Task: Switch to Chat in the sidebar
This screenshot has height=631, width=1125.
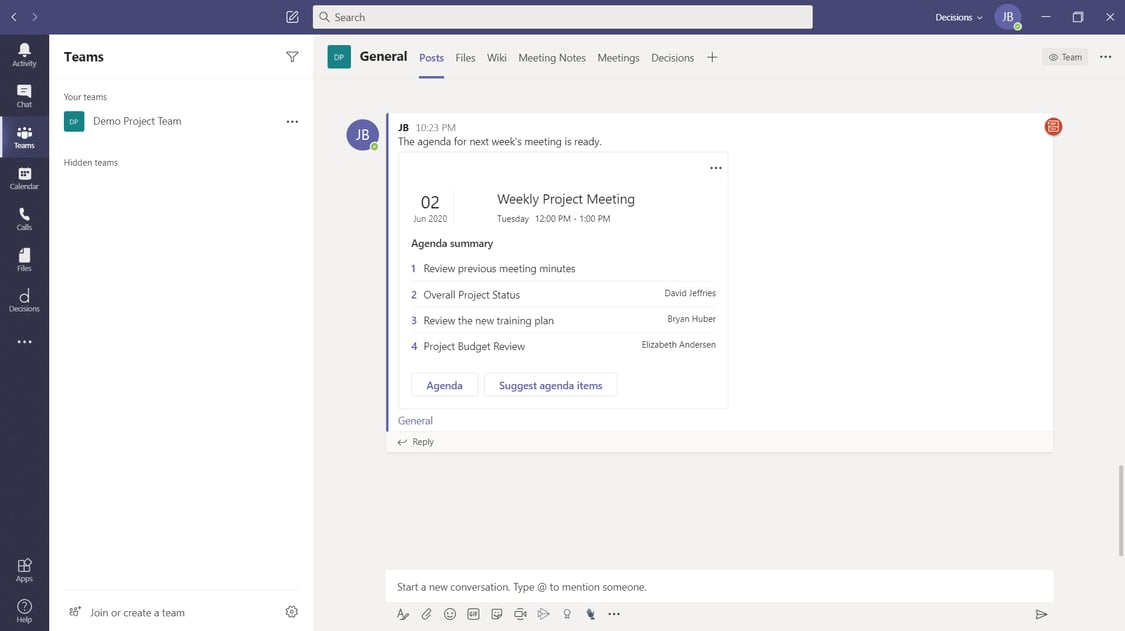Action: [24, 95]
